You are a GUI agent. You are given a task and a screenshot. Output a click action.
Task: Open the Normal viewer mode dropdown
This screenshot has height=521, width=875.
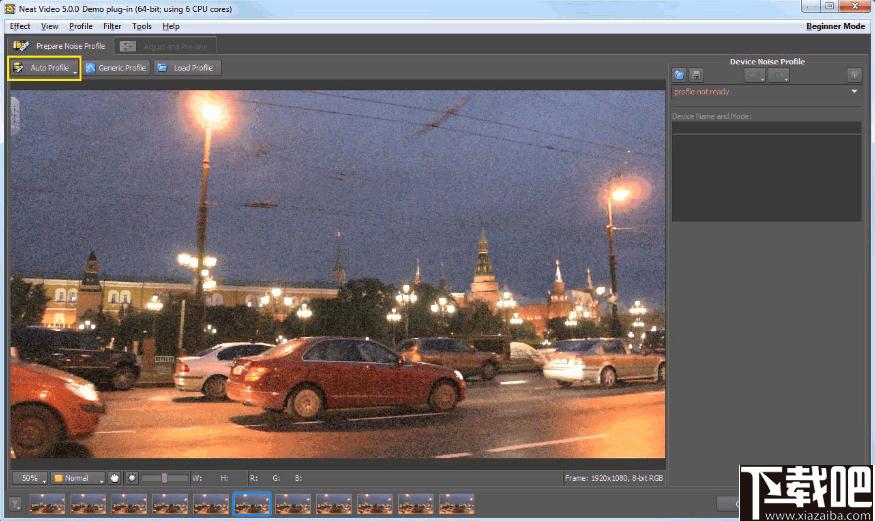(78, 478)
